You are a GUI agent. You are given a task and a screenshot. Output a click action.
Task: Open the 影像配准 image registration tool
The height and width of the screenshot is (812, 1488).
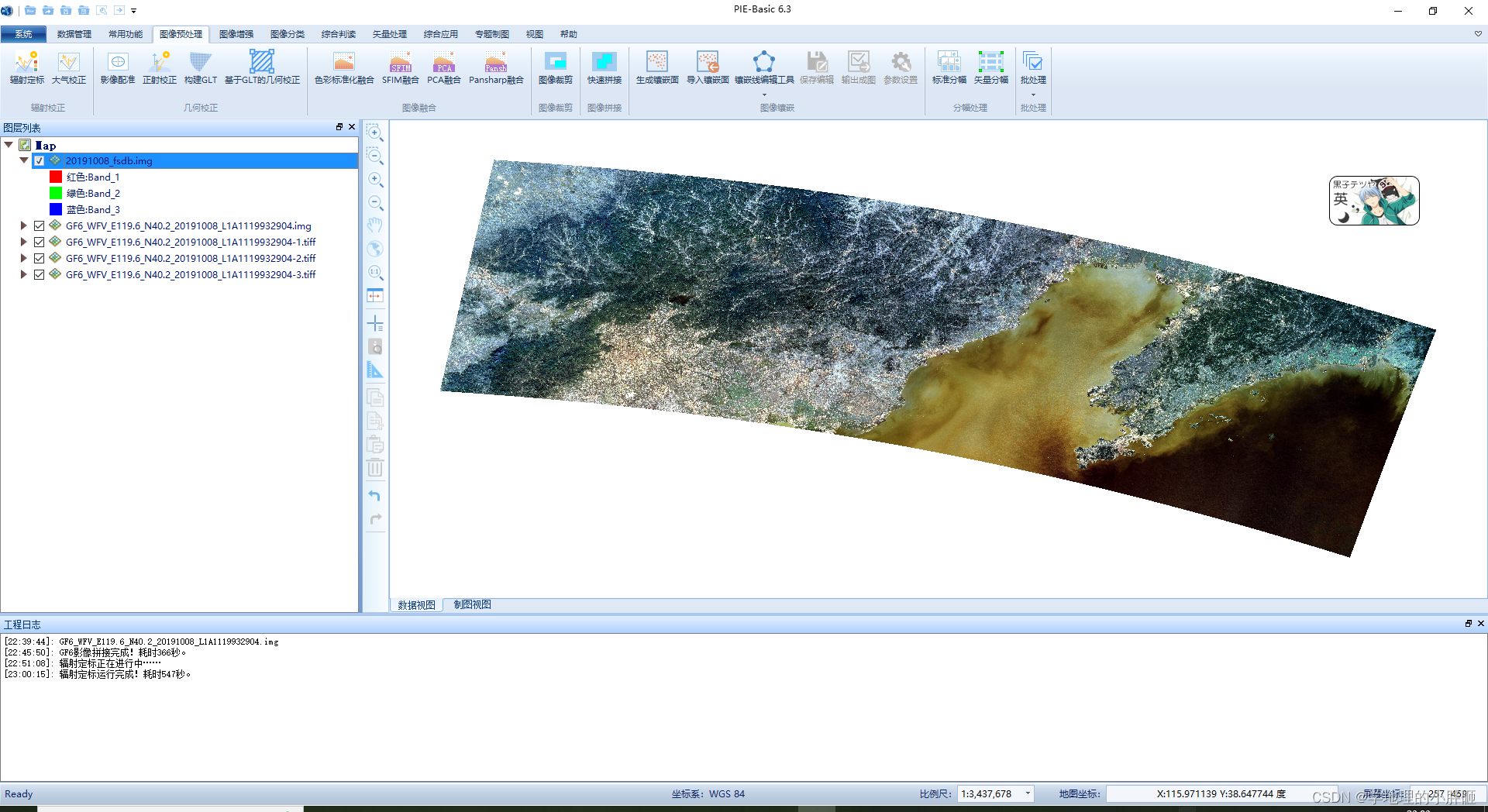[118, 67]
